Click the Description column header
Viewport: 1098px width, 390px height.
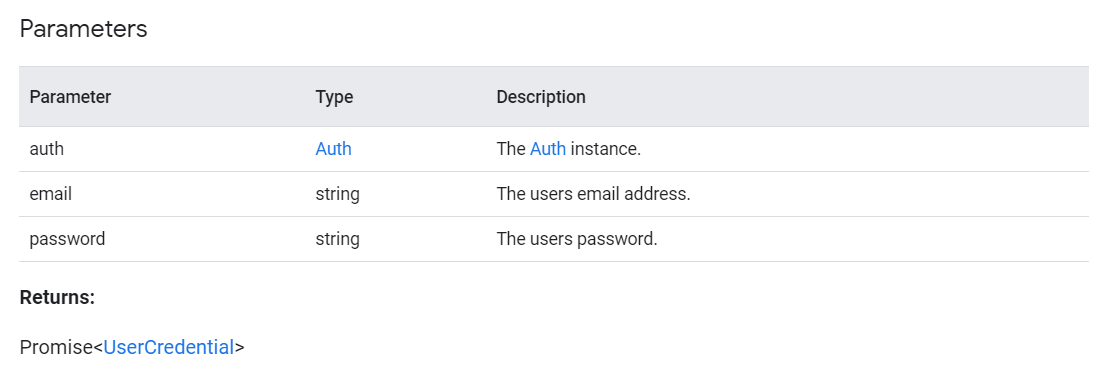[541, 97]
